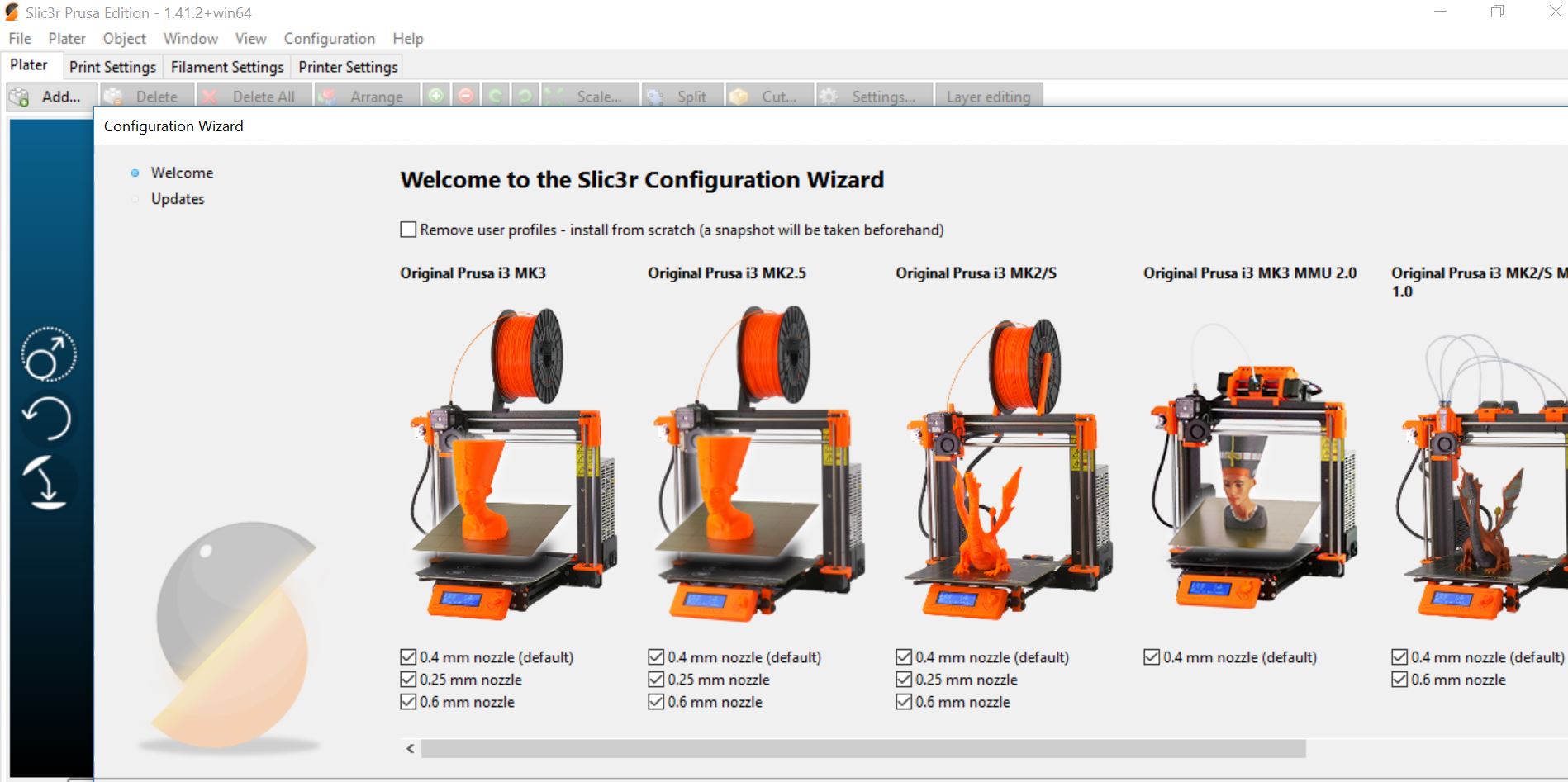
Task: Uncheck MK2/S MMU 1.0 0.4 mm nozzle
Action: pyautogui.click(x=1399, y=657)
